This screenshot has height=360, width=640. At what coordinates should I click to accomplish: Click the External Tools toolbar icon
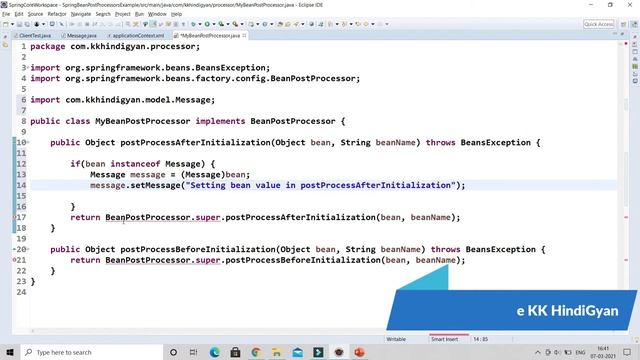235,24
